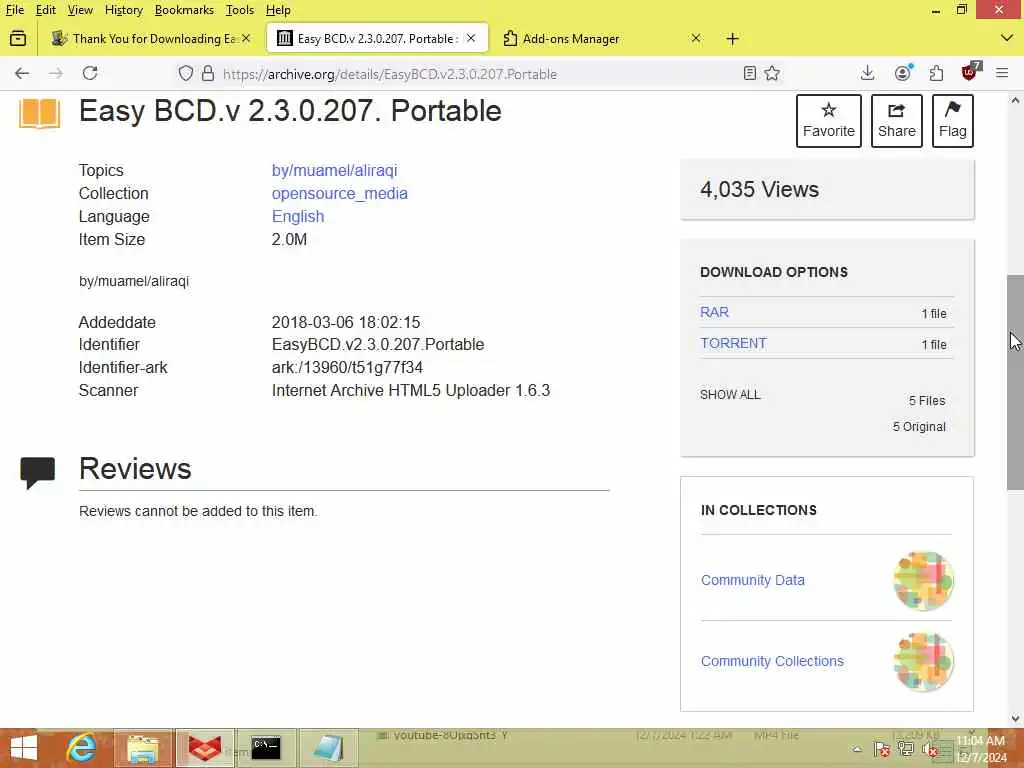Image resolution: width=1024 pixels, height=768 pixels.
Task: Flag this item
Action: [953, 121]
